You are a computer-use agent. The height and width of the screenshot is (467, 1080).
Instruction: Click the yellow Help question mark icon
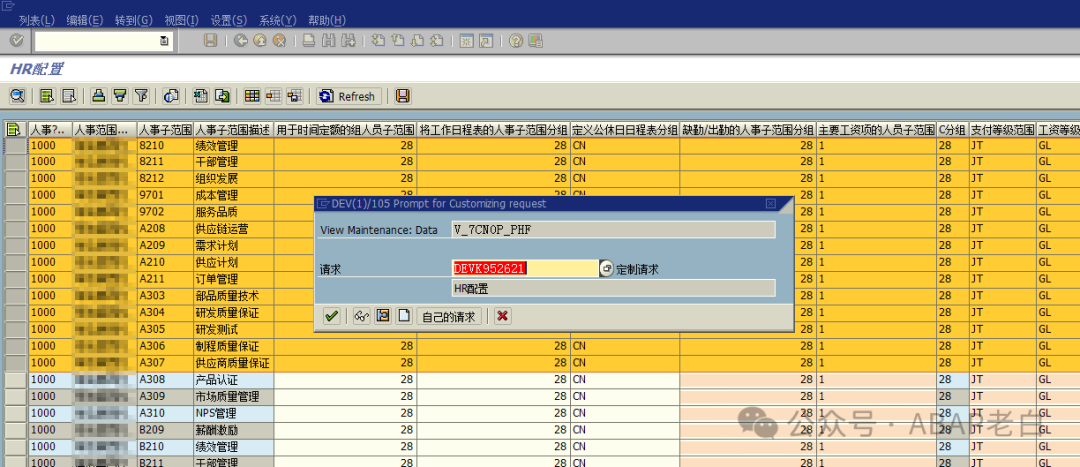tap(516, 41)
